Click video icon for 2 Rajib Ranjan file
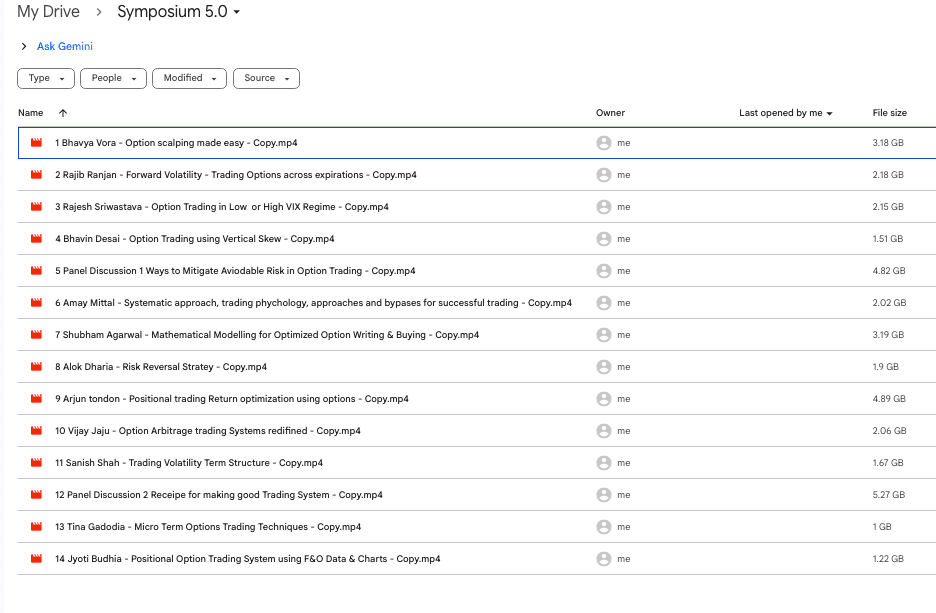This screenshot has width=936, height=613. pos(36,175)
